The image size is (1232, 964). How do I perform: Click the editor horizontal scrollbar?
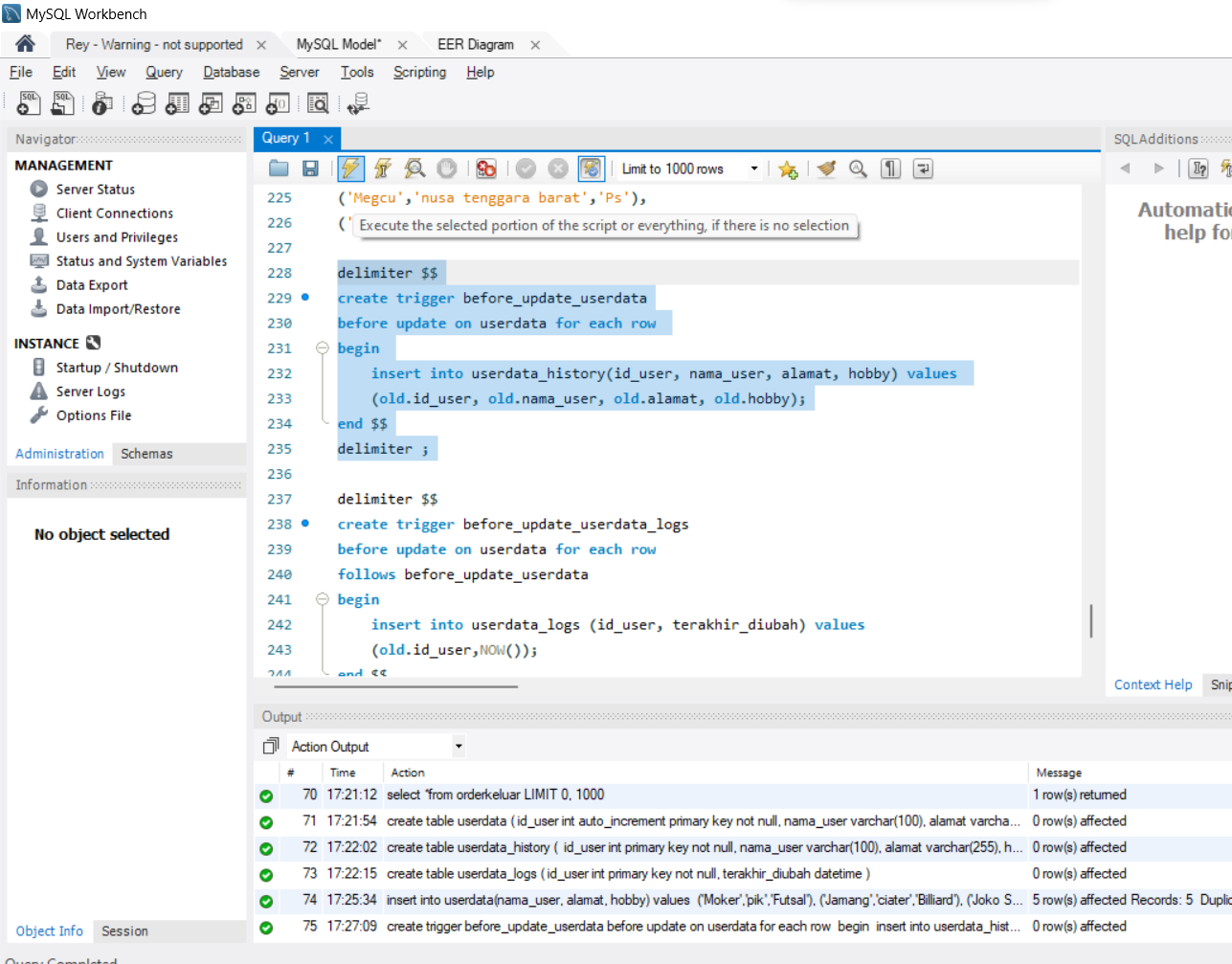[396, 686]
